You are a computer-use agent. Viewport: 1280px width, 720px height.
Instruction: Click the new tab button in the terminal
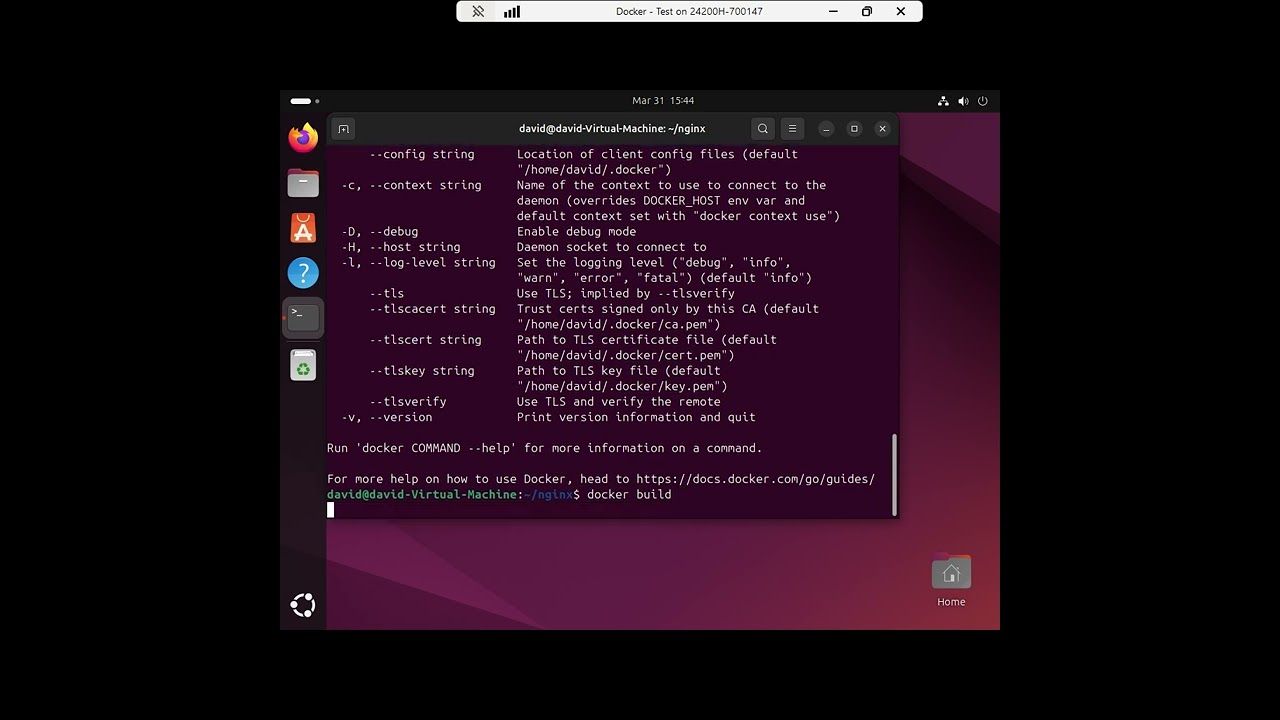pos(343,129)
